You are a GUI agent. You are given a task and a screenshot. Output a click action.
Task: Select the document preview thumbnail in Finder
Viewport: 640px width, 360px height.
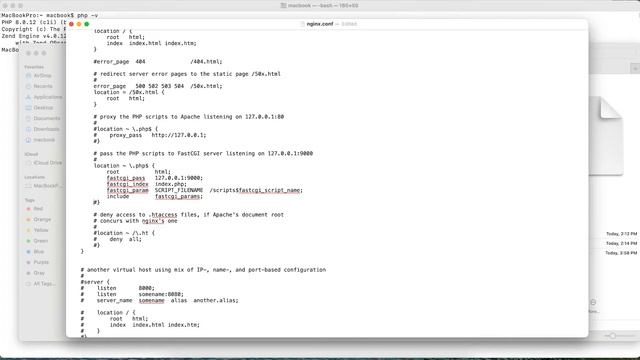click(606, 137)
